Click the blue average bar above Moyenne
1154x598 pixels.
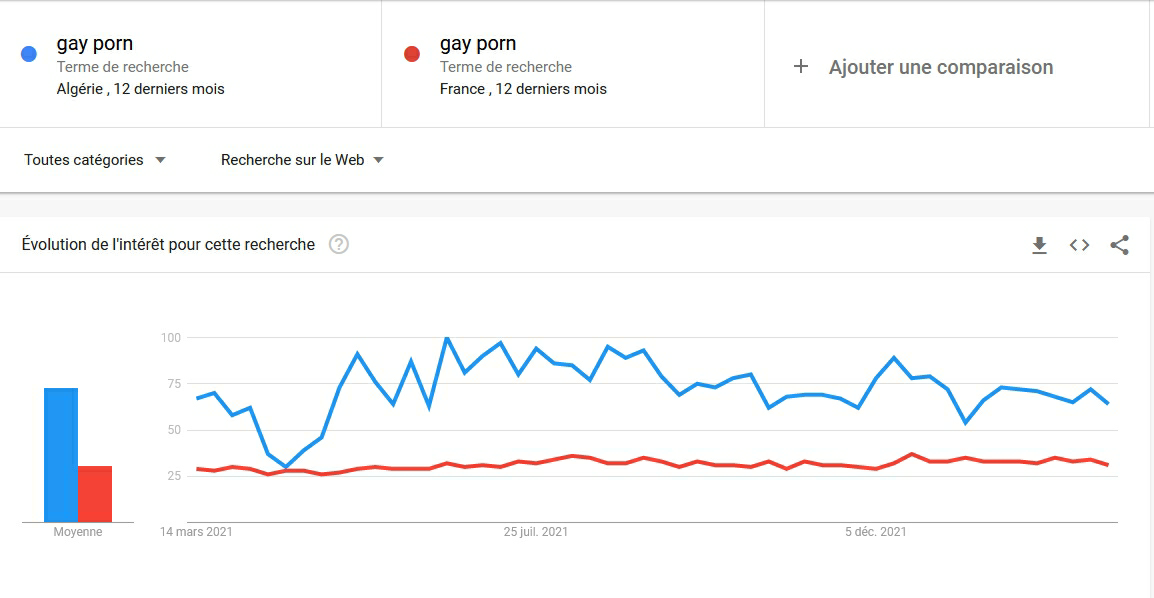[61, 455]
